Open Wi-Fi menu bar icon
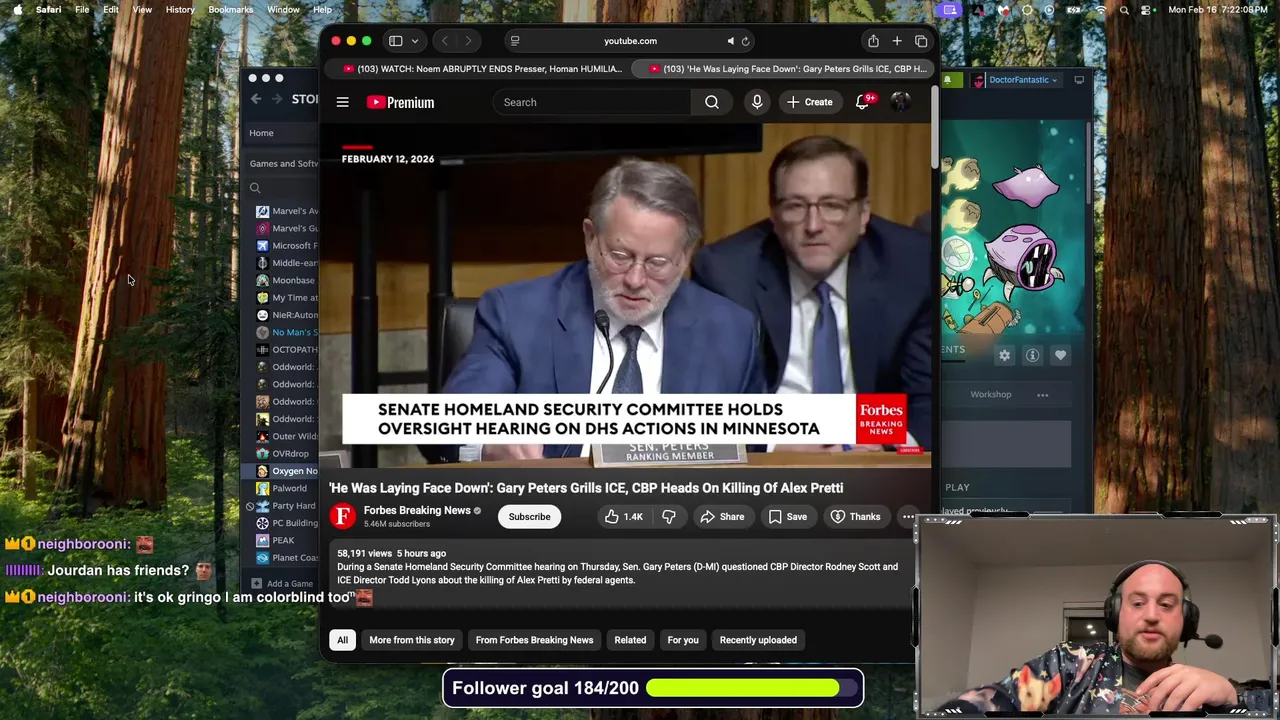This screenshot has width=1280, height=720. 1101,10
